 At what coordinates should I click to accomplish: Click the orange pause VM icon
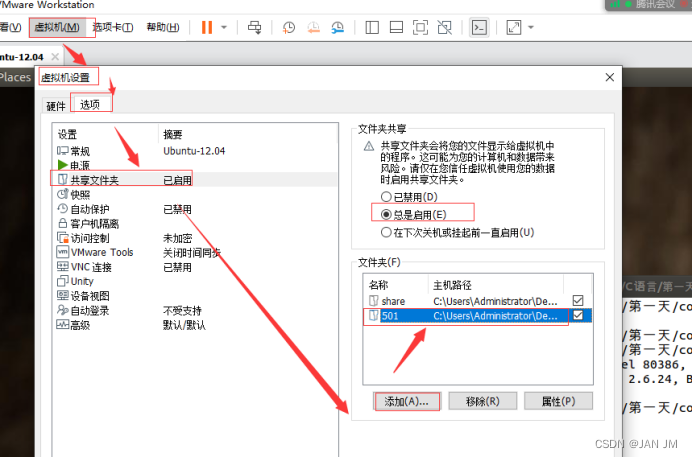207,27
